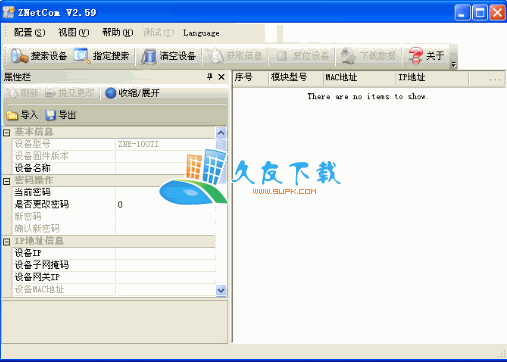Minimize the ZNetCom window

pyautogui.click(x=462, y=13)
